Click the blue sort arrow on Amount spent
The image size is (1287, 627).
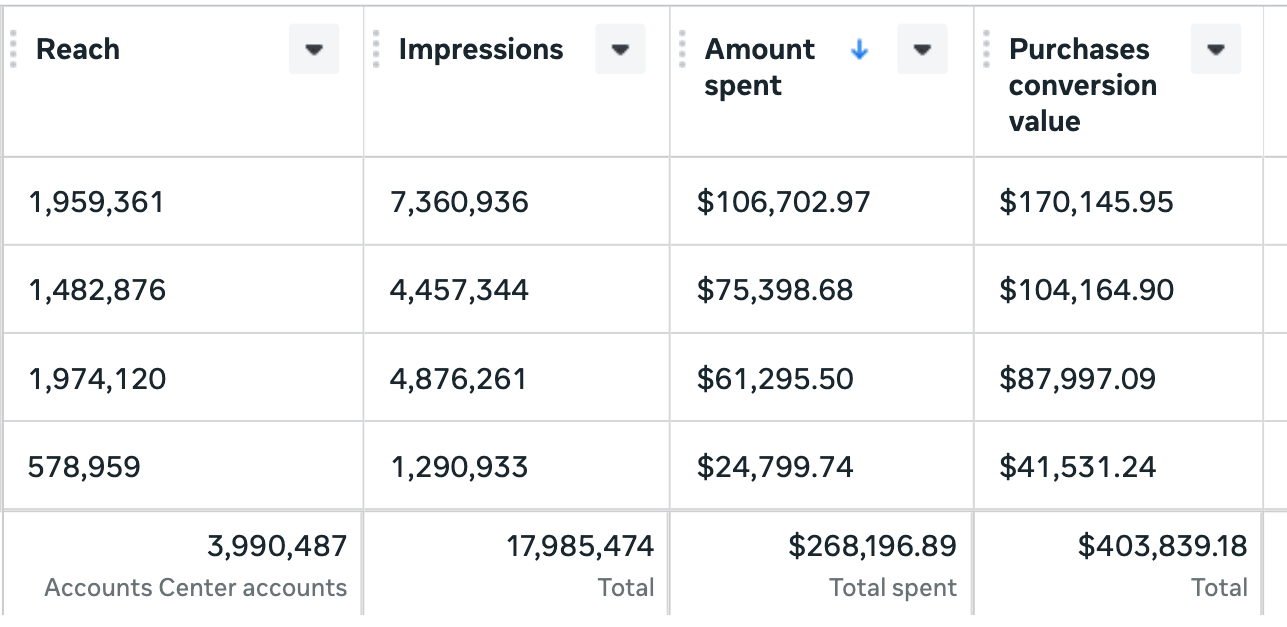(x=859, y=50)
